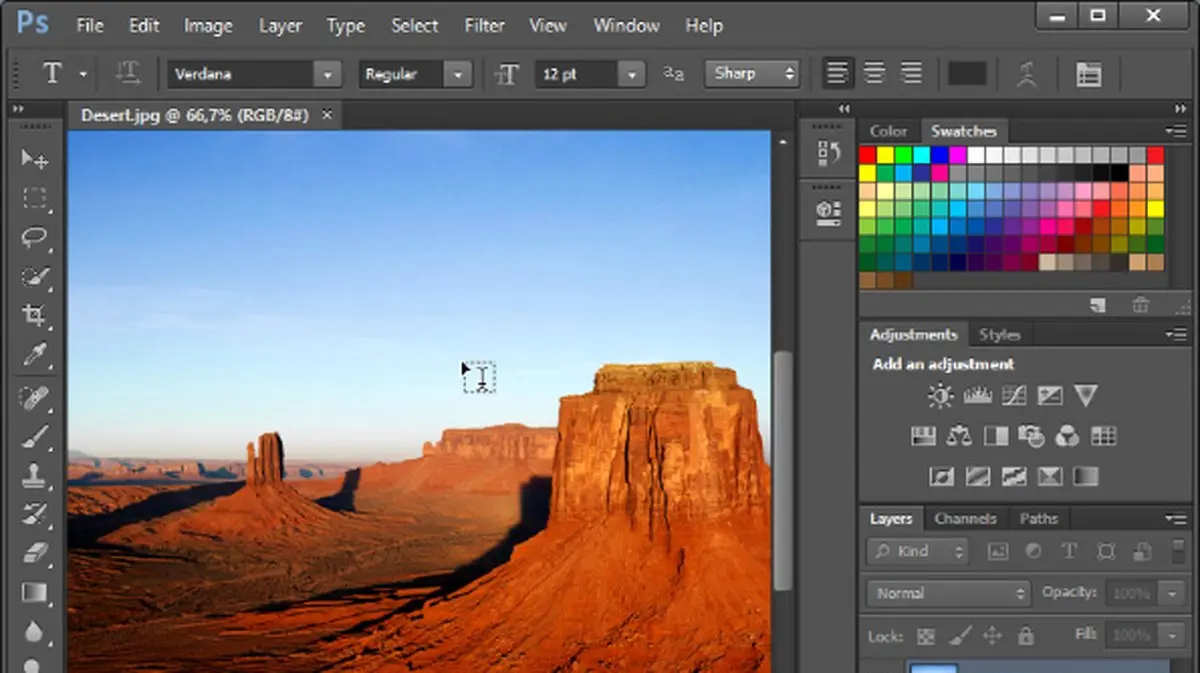The width and height of the screenshot is (1200, 673).
Task: Toggle the lock all layer option
Action: pos(1025,636)
